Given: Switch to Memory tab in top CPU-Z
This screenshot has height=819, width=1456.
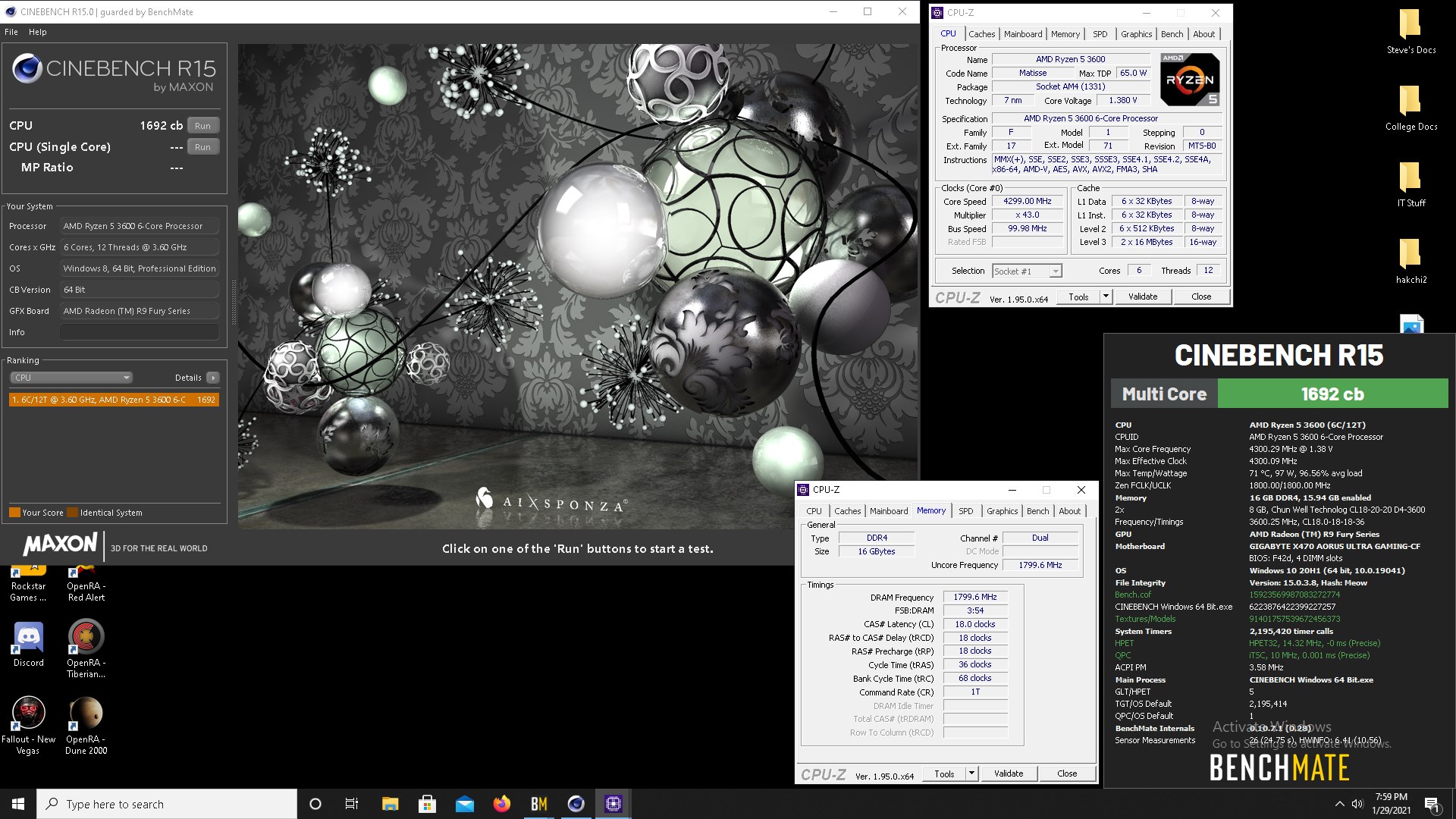Looking at the screenshot, I should (1065, 34).
